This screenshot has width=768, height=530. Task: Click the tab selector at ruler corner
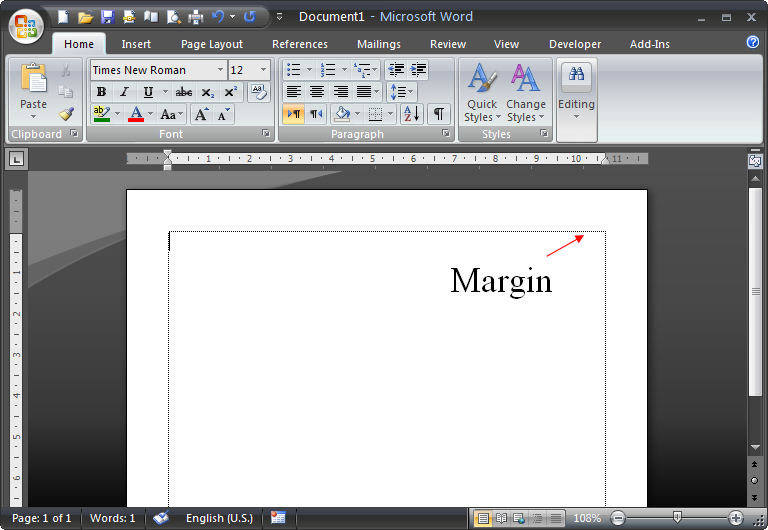(16, 159)
